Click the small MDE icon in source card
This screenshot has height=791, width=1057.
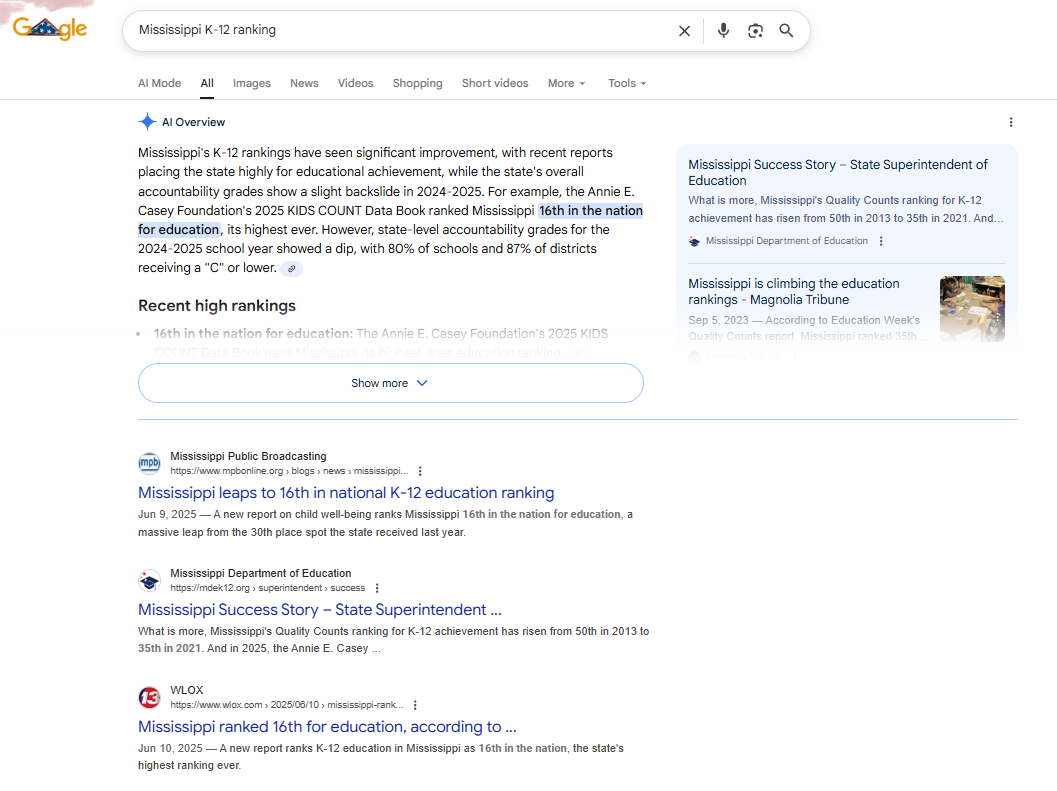pyautogui.click(x=694, y=241)
